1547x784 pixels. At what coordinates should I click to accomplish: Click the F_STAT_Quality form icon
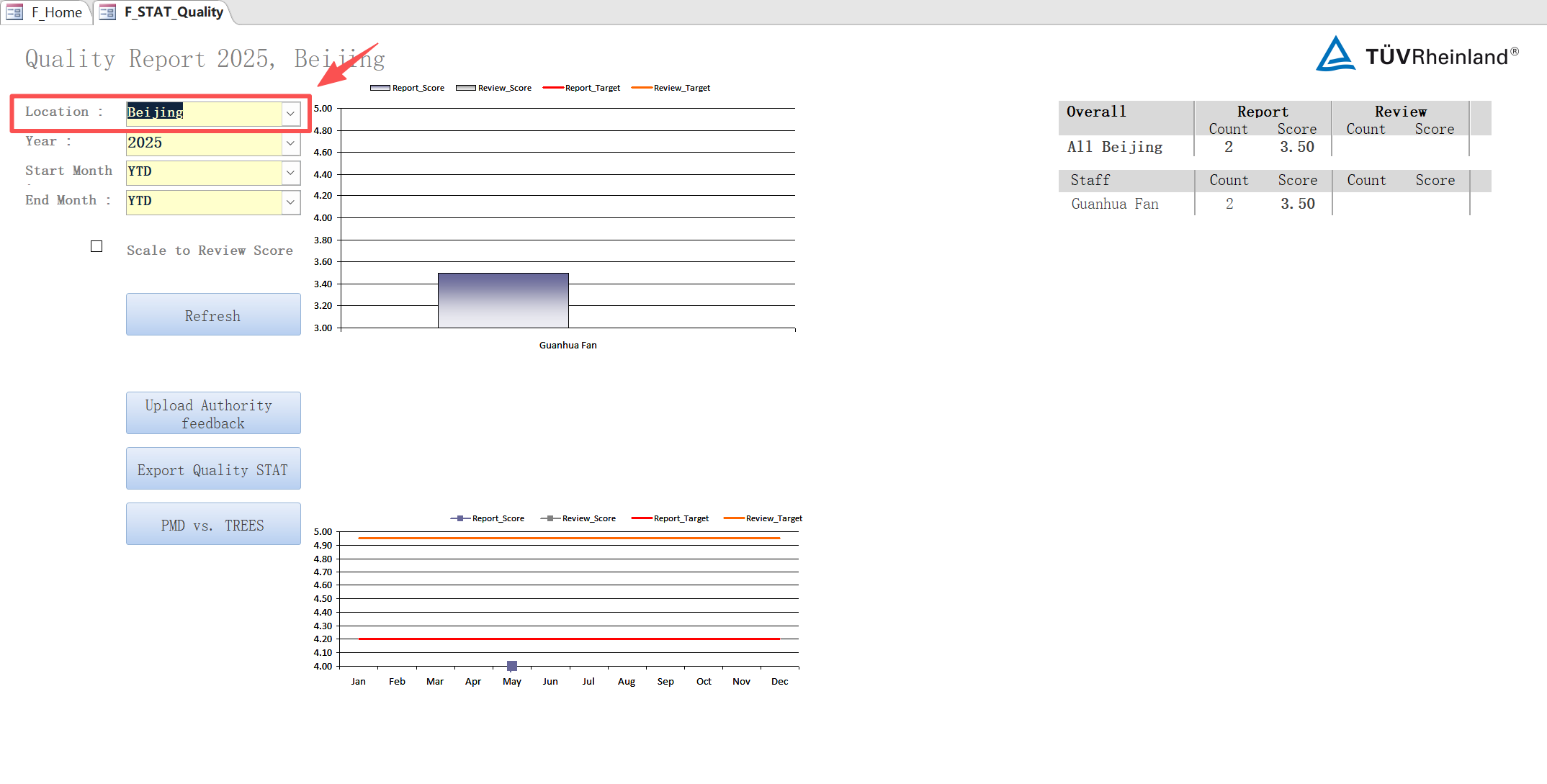pyautogui.click(x=107, y=12)
